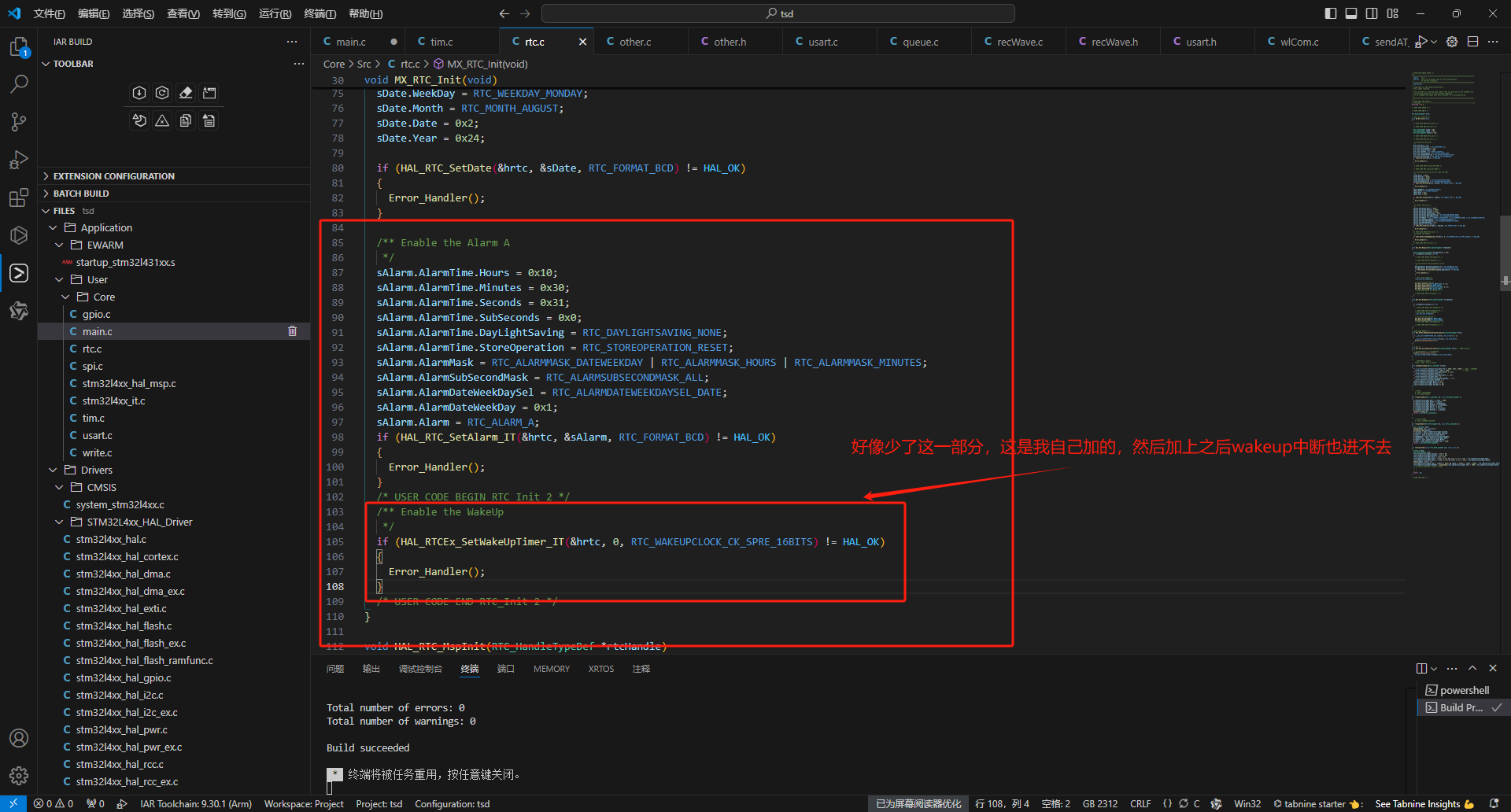The width and height of the screenshot is (1511, 812).
Task: Click See Tabnine Insights link
Action: [1424, 803]
